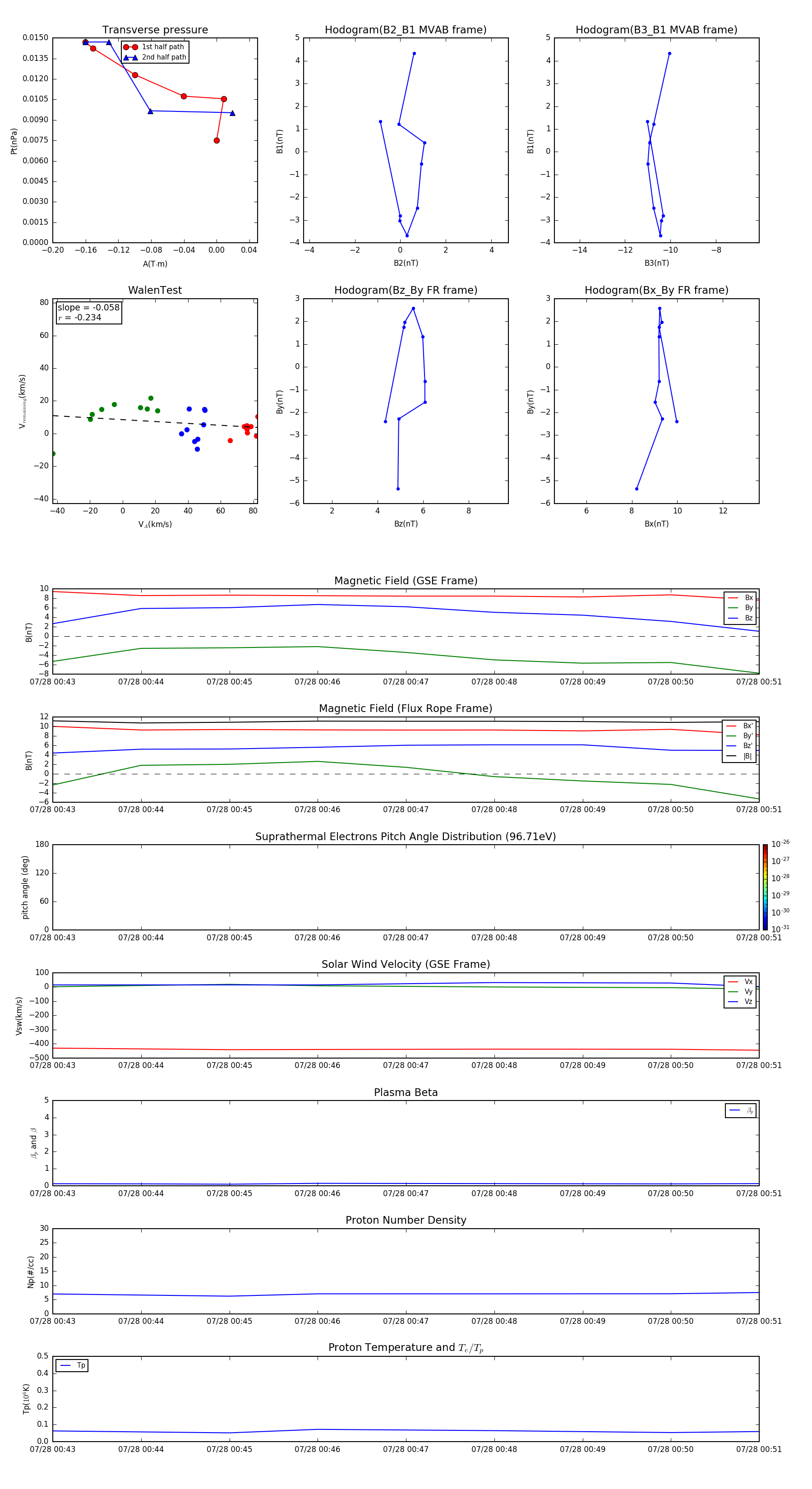Image resolution: width=812 pixels, height=1489 pixels.
Task: Click the "Tp(10^6K)" y-axis label
Action: click(26, 1399)
